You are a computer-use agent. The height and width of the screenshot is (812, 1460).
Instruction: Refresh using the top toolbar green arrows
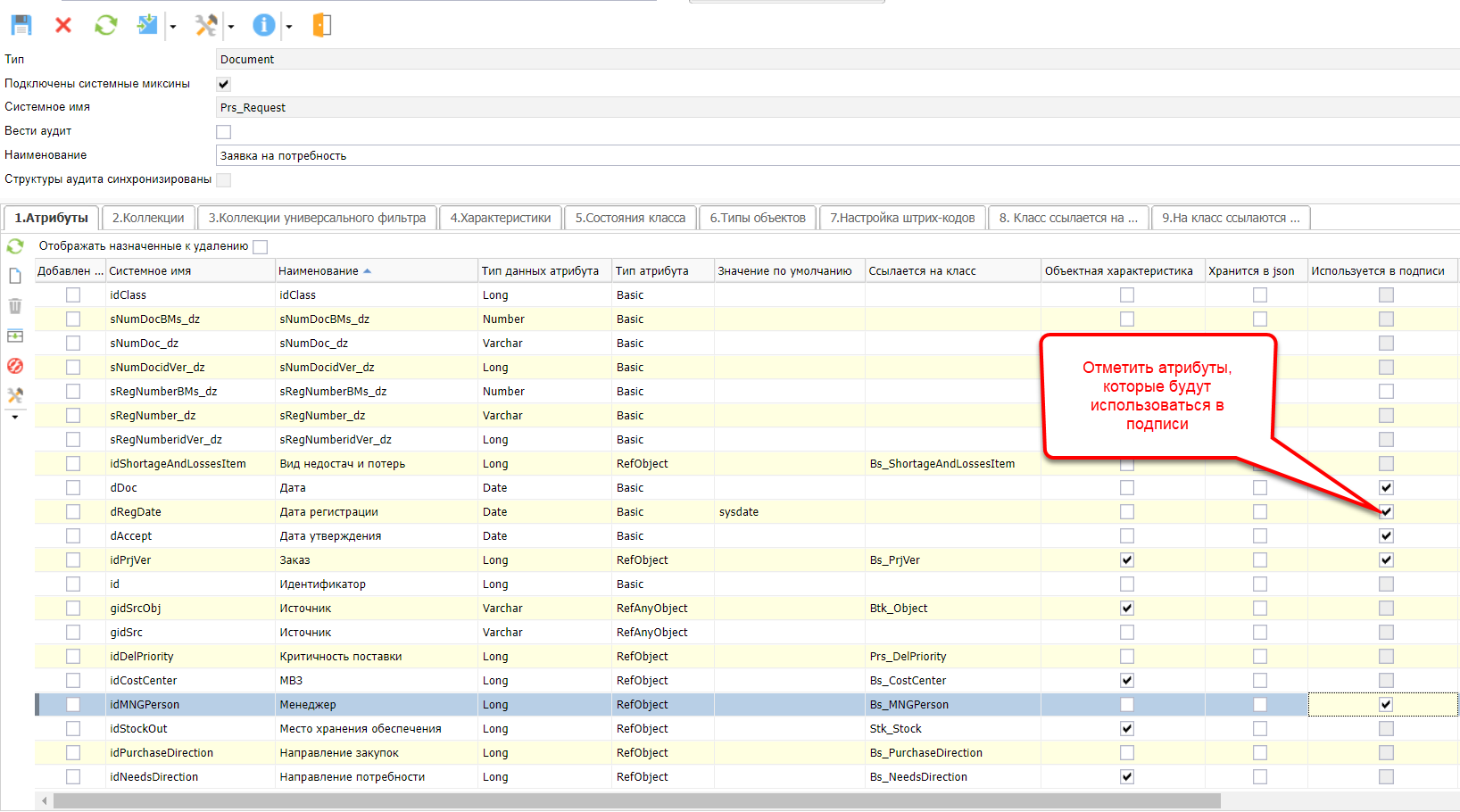[x=105, y=25]
